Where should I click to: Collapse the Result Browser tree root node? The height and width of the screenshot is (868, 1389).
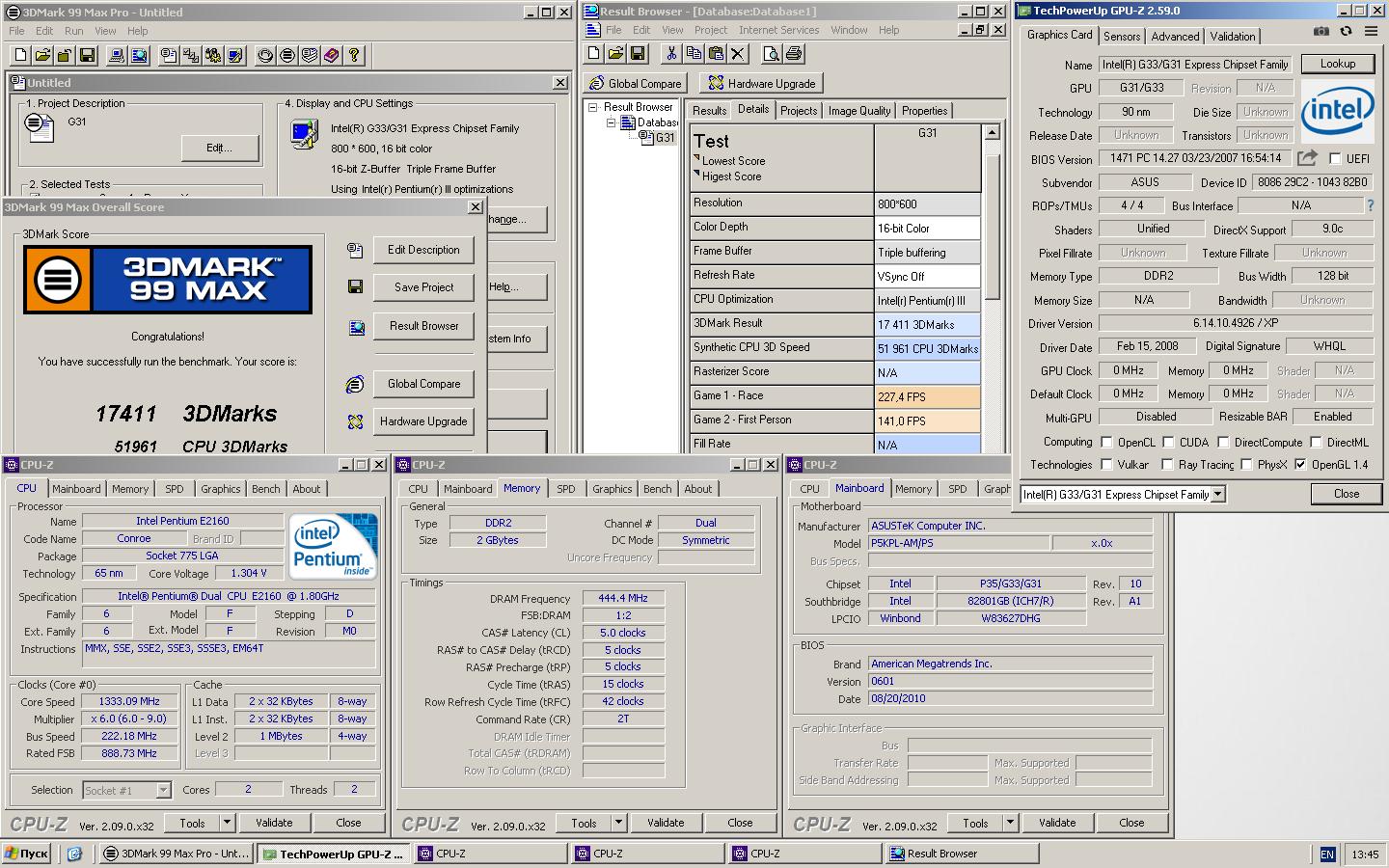click(594, 107)
